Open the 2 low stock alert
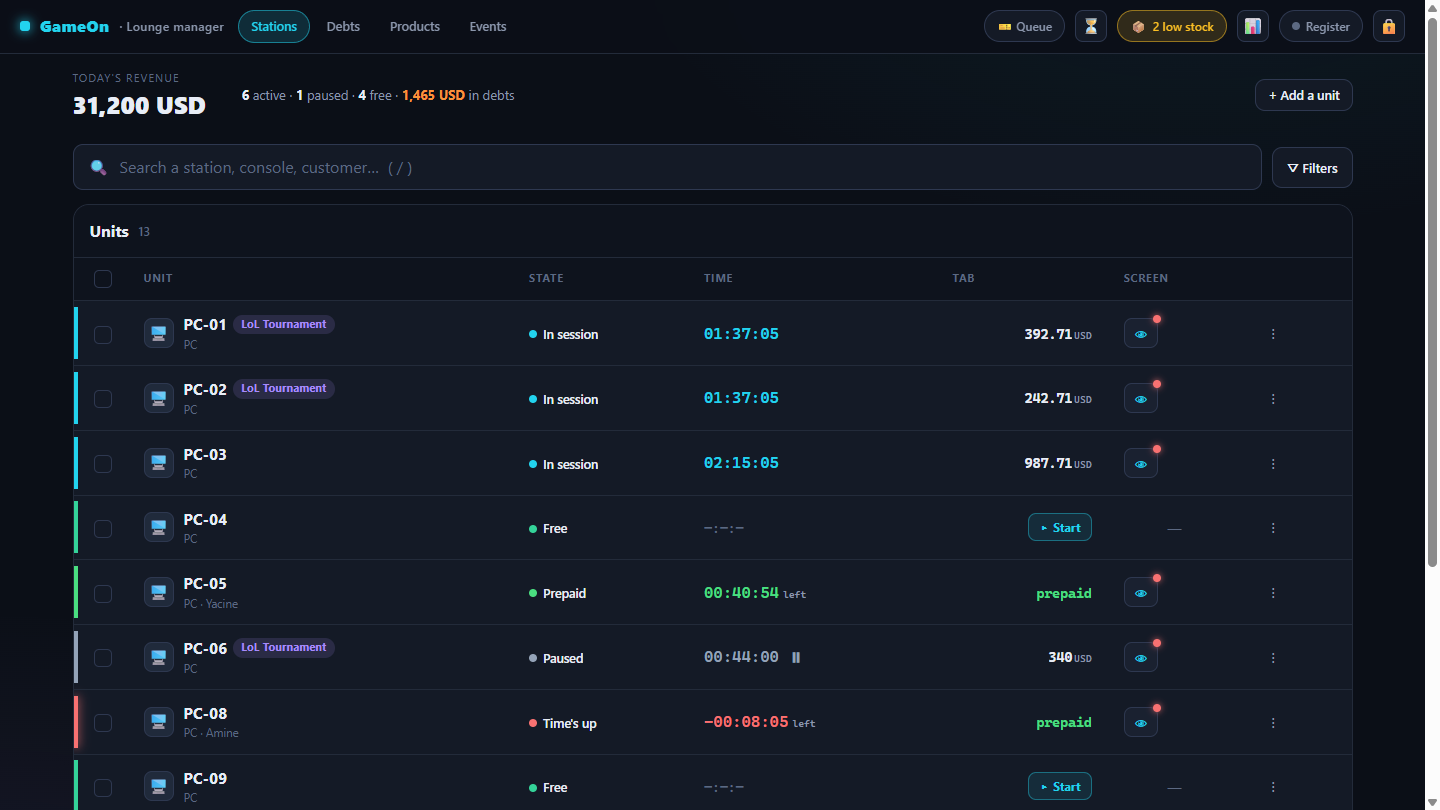The height and width of the screenshot is (810, 1440). pyautogui.click(x=1172, y=26)
